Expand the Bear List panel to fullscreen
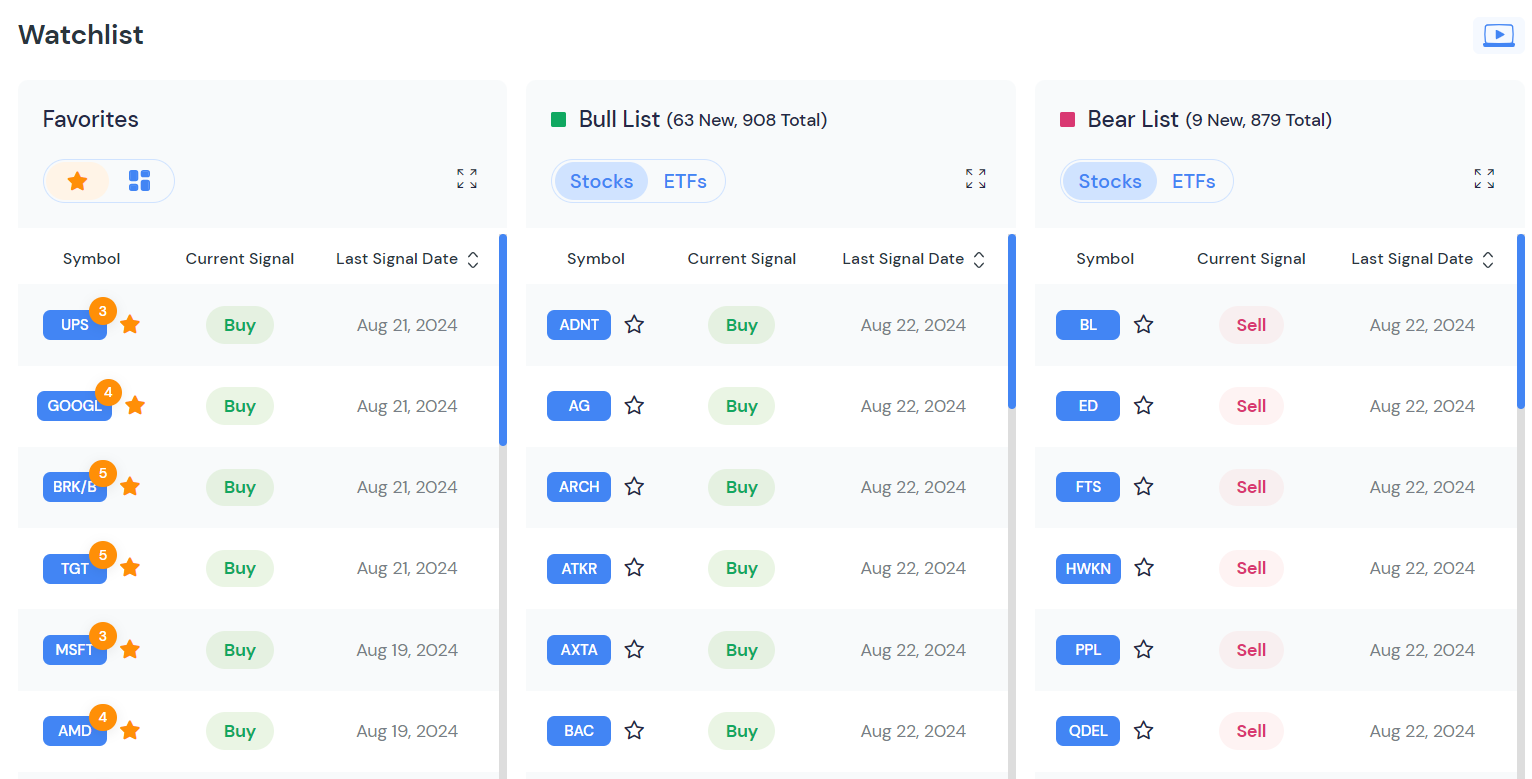Screen dimensions: 1532x779 point(1485,179)
